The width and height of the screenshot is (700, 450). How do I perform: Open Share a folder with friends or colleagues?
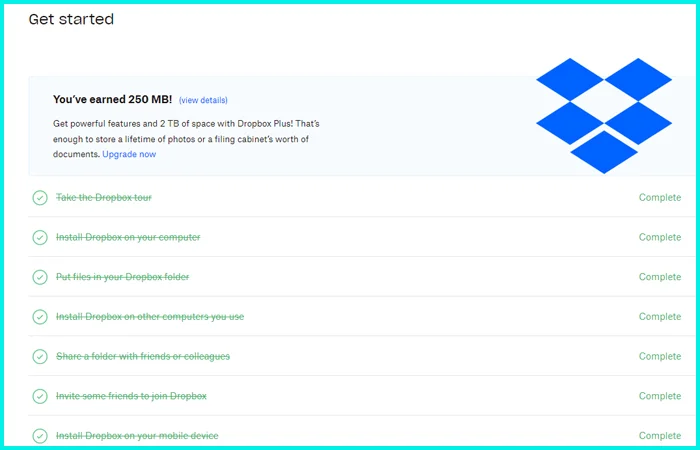(143, 356)
